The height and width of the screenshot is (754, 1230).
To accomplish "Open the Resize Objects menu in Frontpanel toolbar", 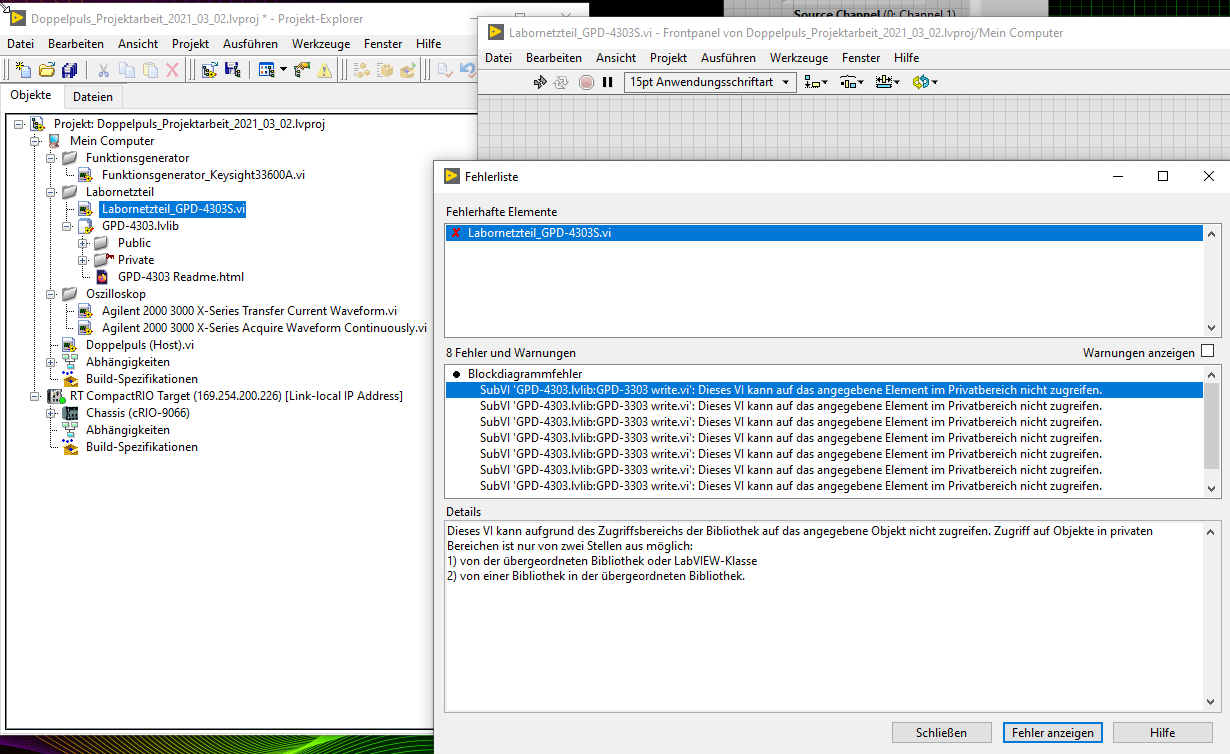I will click(x=888, y=82).
